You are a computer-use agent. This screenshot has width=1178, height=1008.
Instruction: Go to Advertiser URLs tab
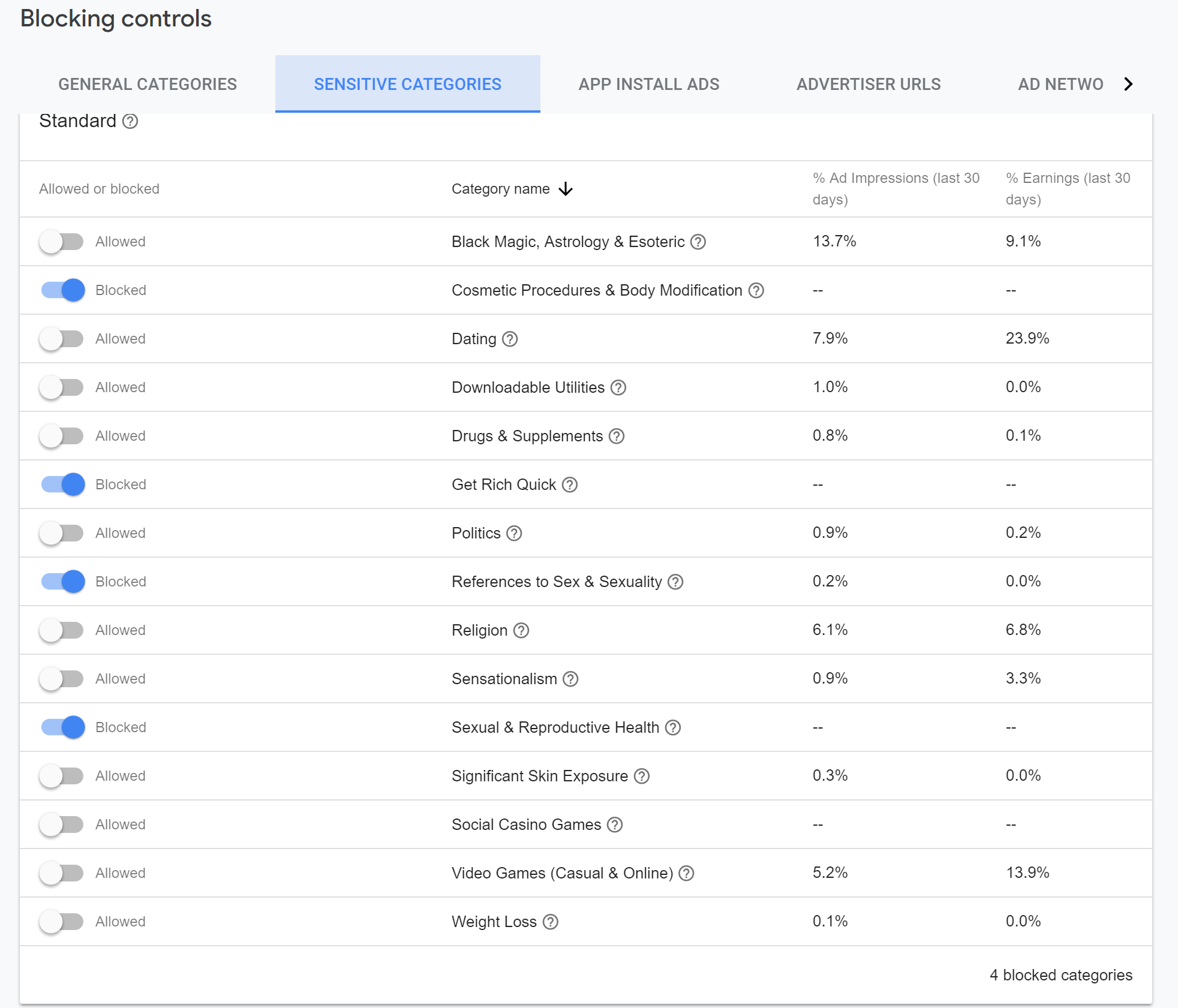(x=868, y=84)
